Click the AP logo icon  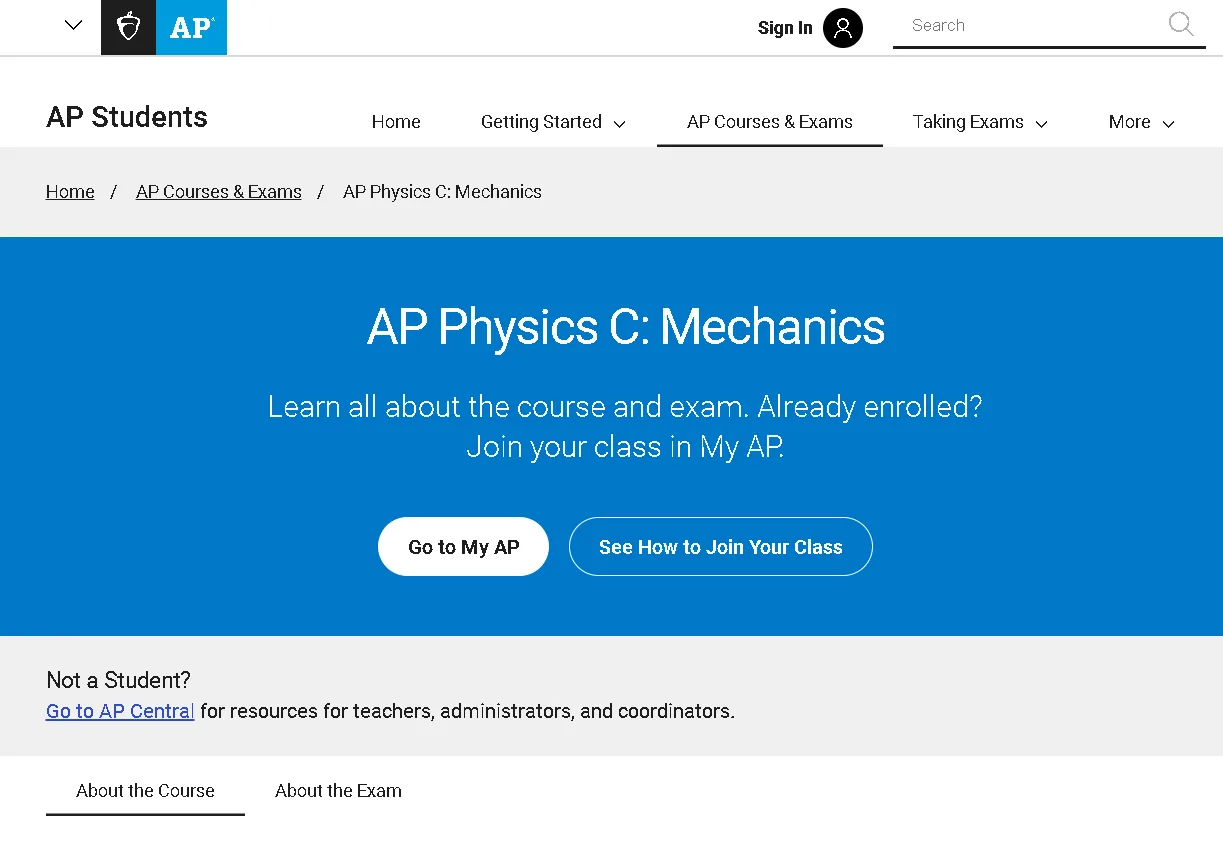190,27
